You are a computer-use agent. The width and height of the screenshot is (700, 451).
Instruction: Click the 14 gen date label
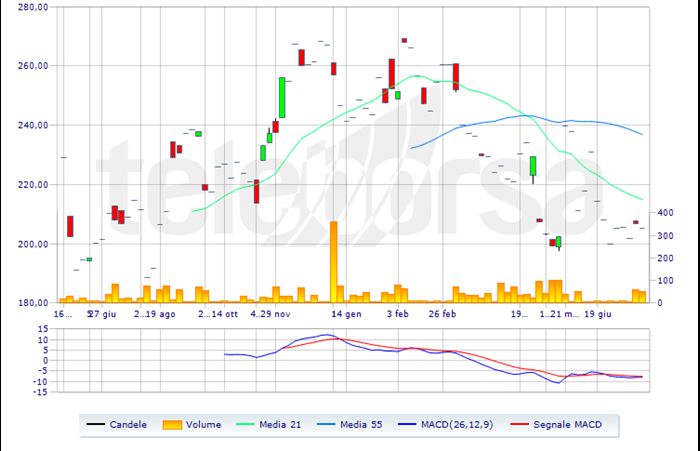point(346,314)
